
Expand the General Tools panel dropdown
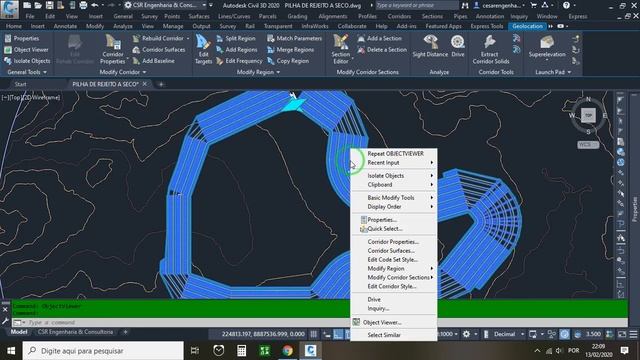pos(27,72)
